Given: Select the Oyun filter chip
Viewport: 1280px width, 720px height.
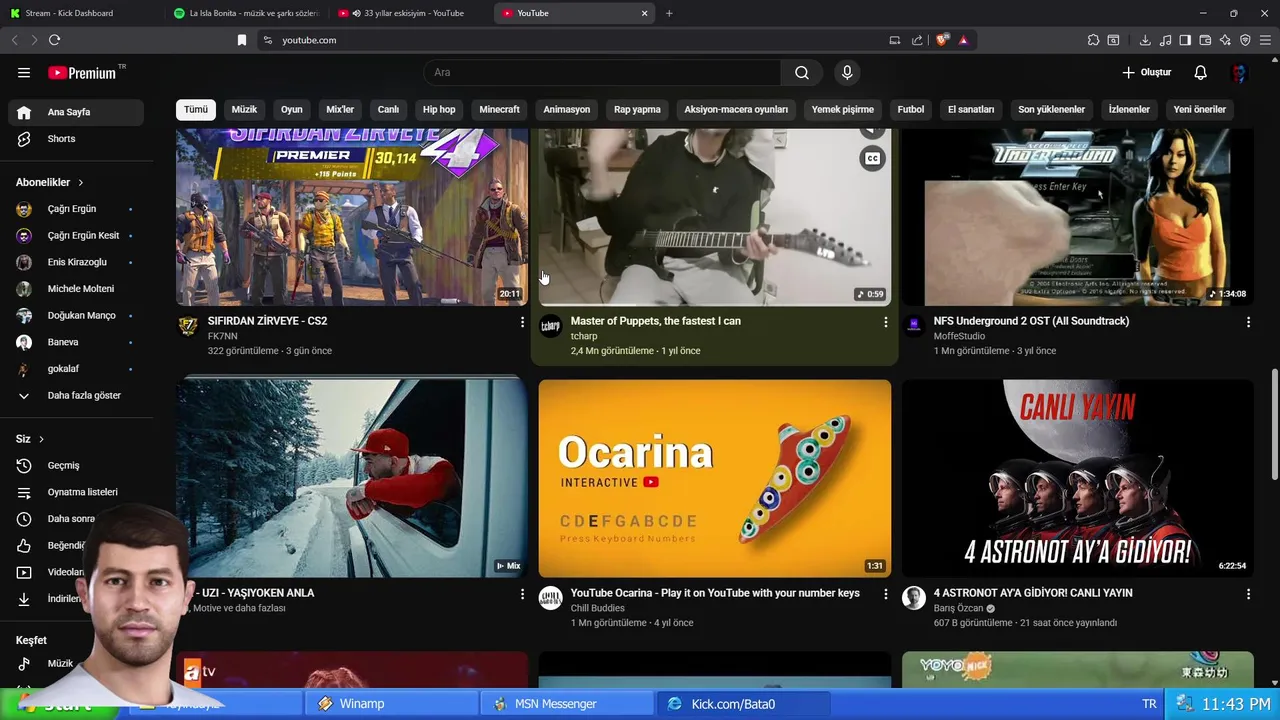Looking at the screenshot, I should tap(291, 109).
